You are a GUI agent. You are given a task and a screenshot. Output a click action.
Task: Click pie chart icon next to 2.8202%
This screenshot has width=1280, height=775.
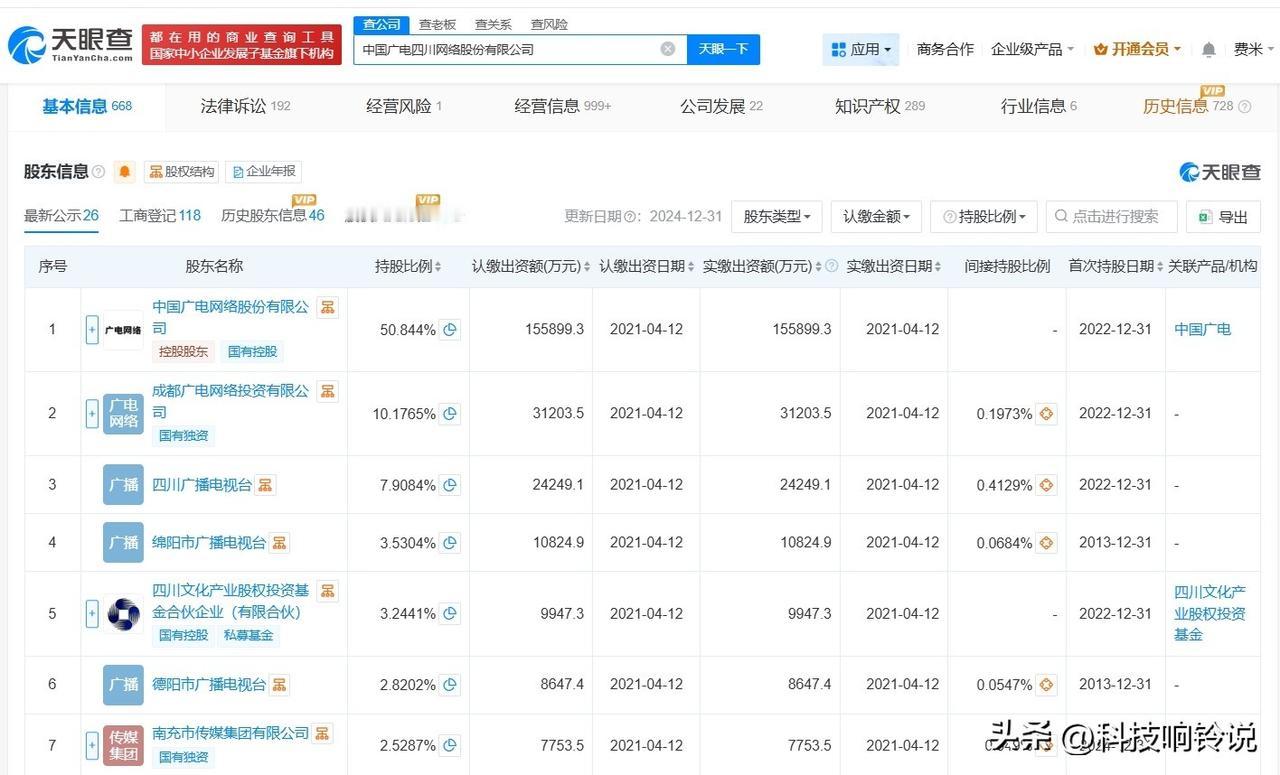coord(450,685)
